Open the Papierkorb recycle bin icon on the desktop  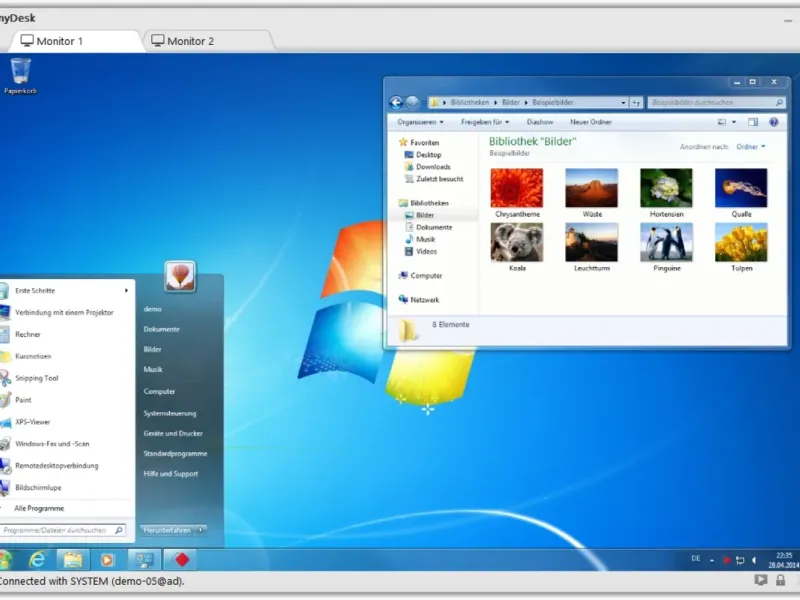click(x=20, y=76)
